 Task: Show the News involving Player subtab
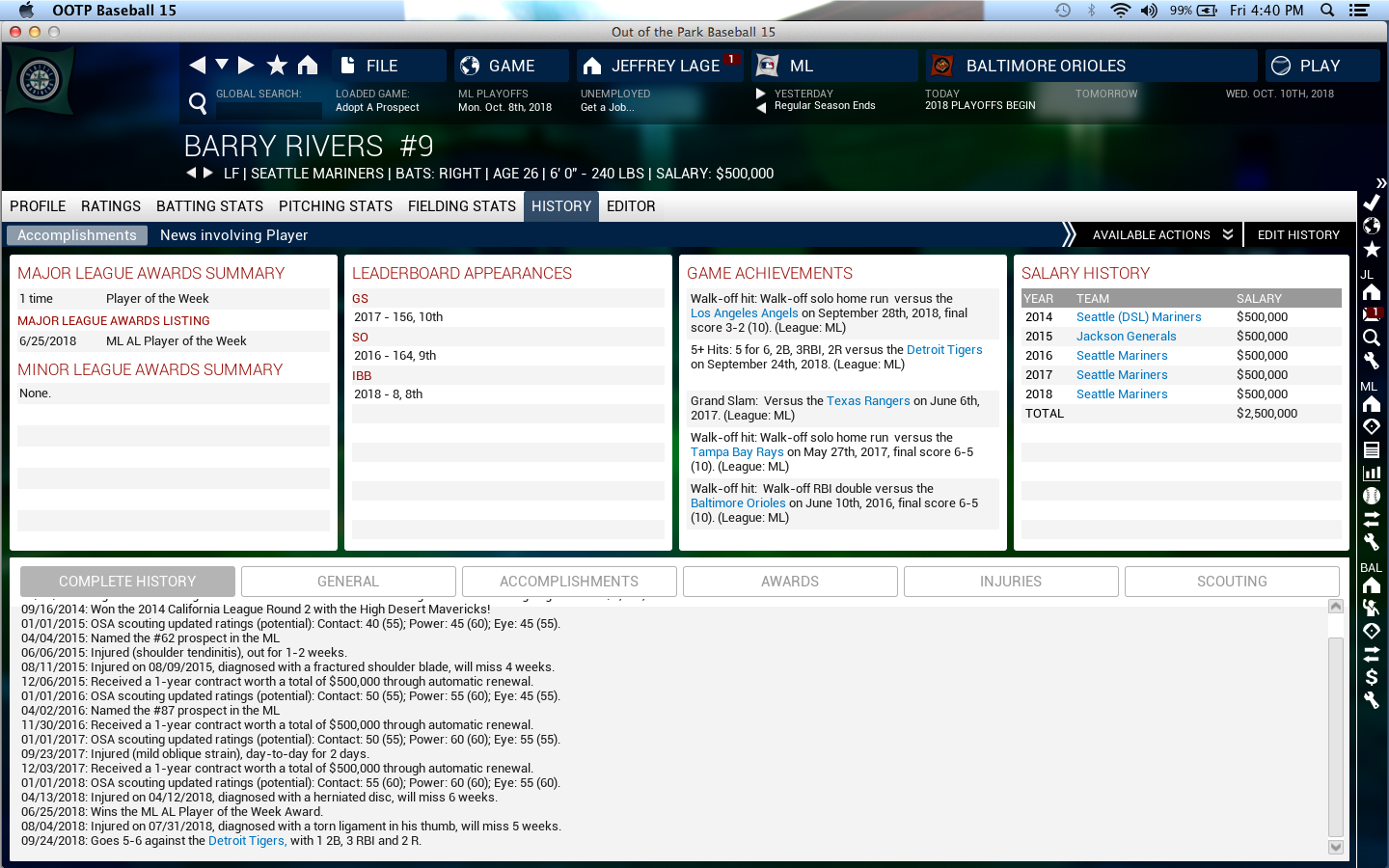click(233, 235)
